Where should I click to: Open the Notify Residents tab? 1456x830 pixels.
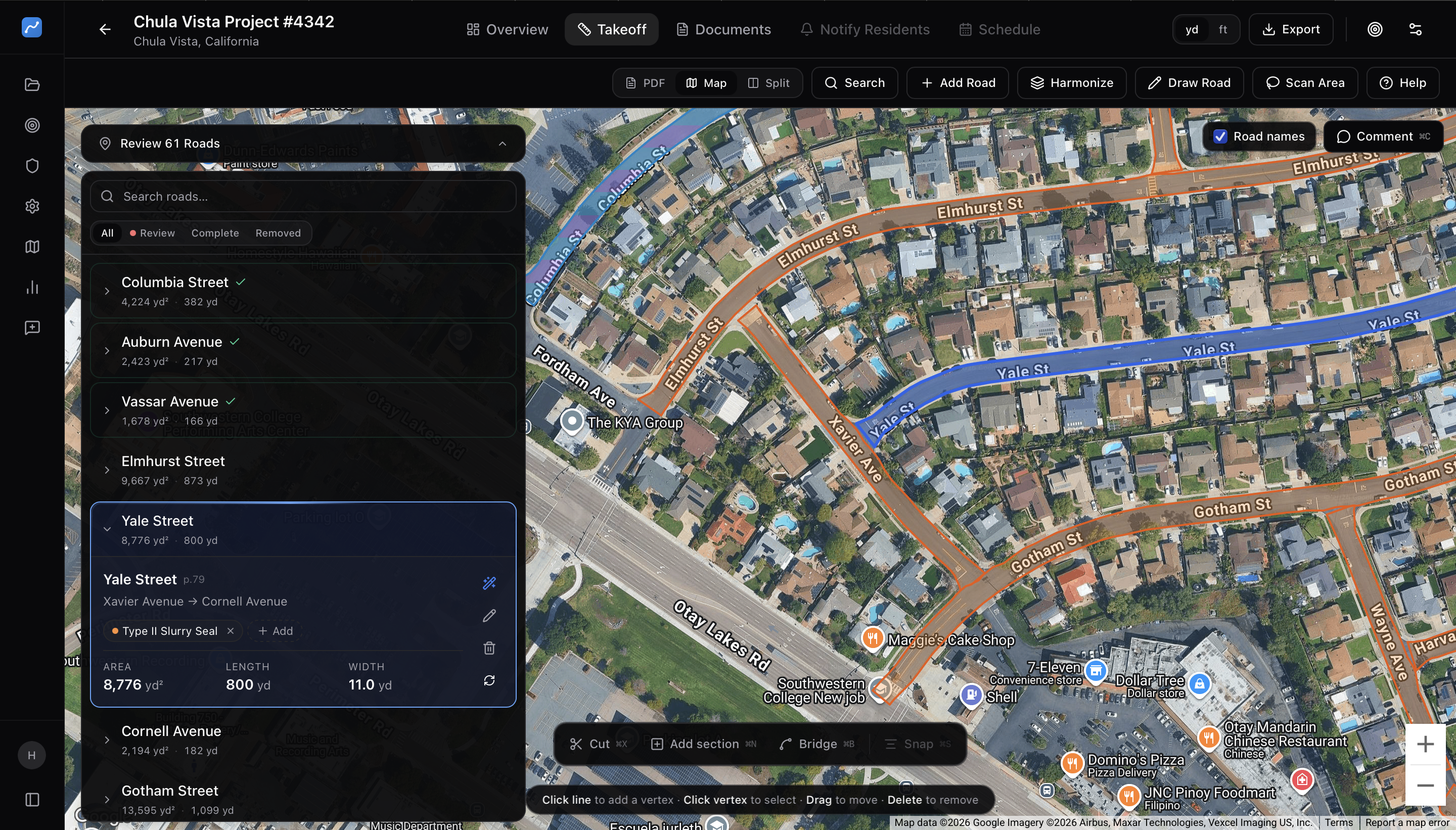865,29
